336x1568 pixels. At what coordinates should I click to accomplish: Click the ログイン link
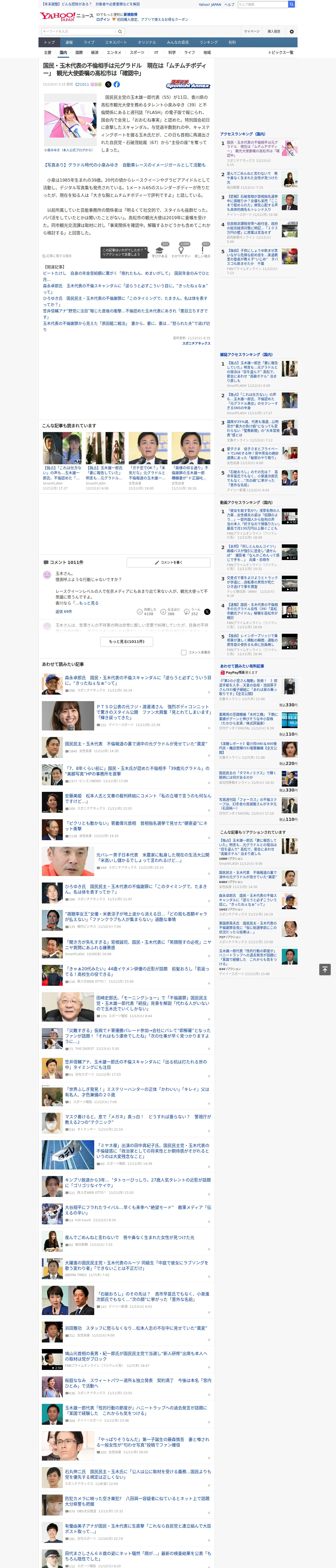tap(104, 20)
